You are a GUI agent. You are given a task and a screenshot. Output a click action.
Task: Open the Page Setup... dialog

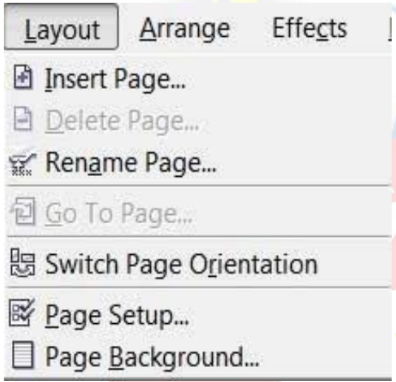click(199, 314)
